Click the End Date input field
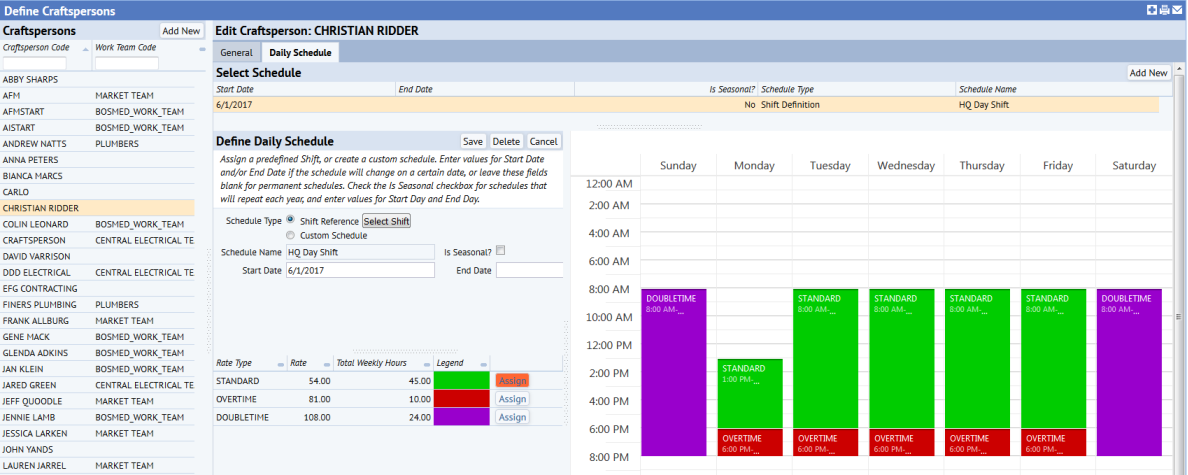Viewport: 1188px width, 475px height. [x=529, y=270]
